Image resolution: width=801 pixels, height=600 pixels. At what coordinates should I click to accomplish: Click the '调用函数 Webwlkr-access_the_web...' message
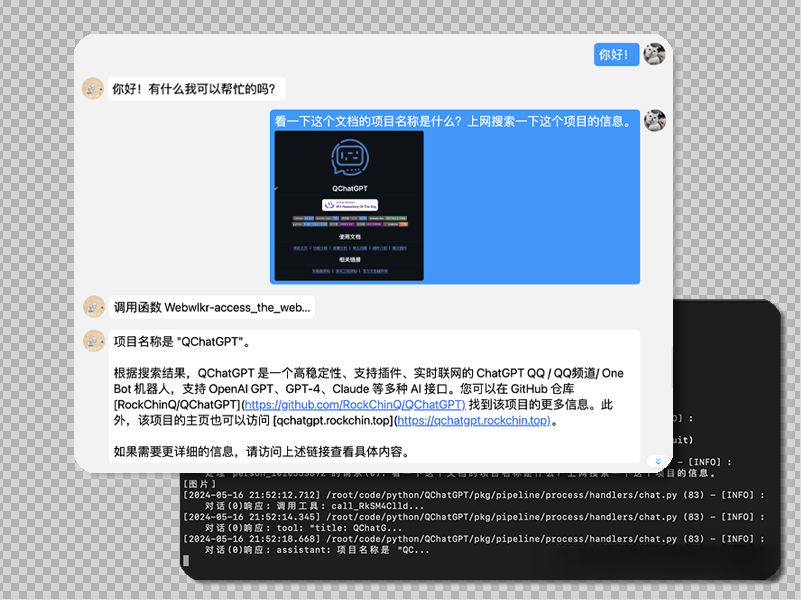211,307
